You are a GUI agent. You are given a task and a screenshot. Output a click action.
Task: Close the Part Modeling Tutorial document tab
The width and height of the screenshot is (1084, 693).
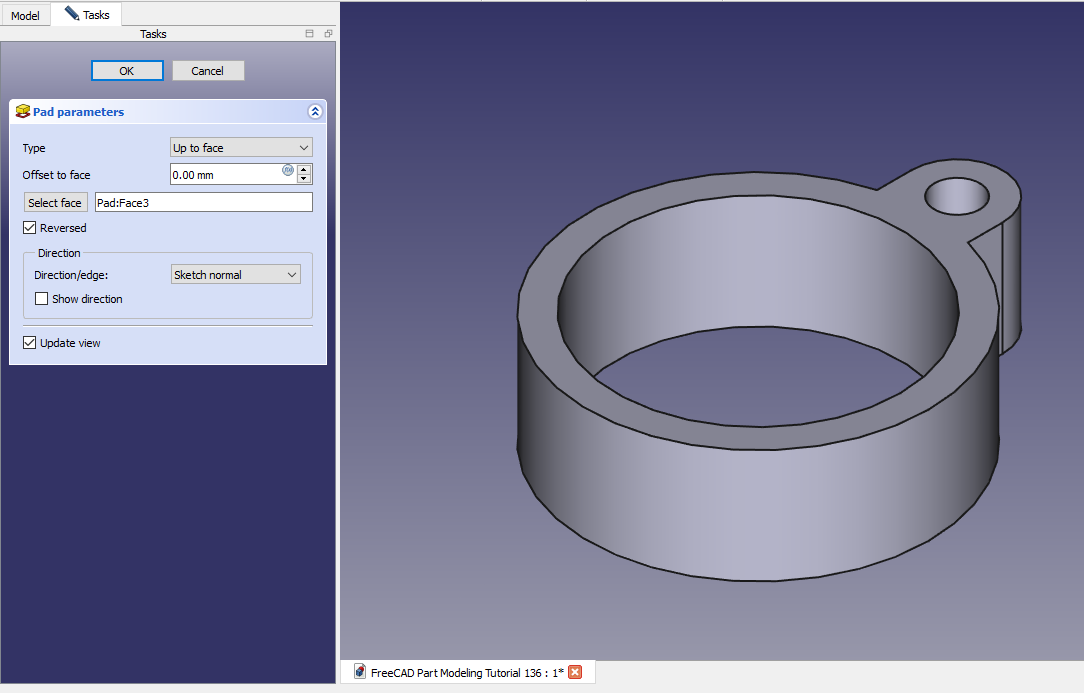pyautogui.click(x=575, y=672)
